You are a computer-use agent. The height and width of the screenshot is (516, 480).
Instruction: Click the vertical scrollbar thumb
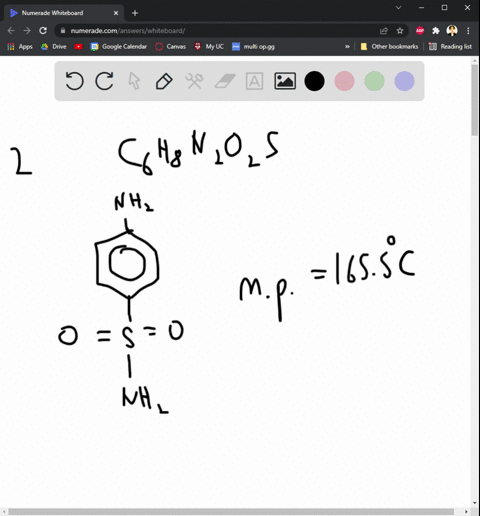pyautogui.click(x=475, y=100)
